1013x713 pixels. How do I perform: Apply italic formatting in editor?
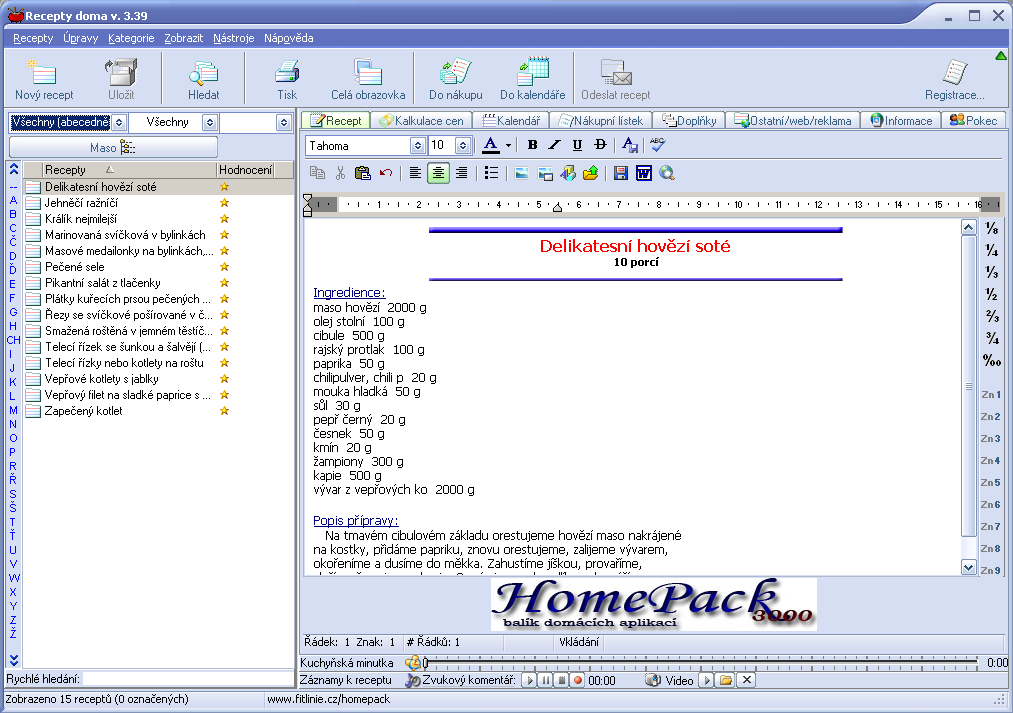pos(554,145)
